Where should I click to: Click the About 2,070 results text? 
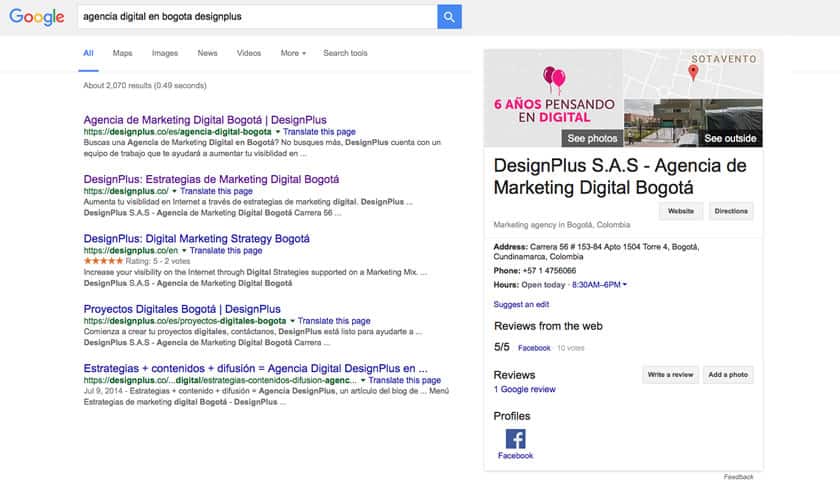point(145,85)
